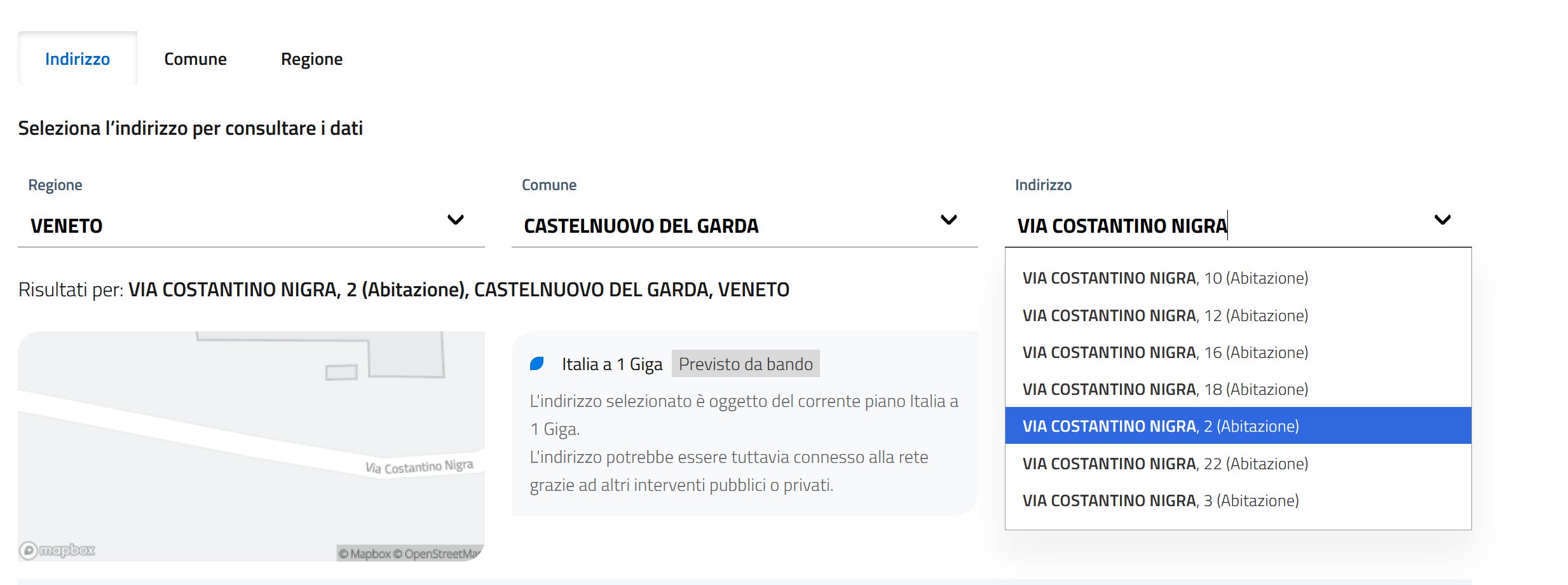
Task: Collapse the Indirizzo dropdown chevron
Action: click(x=1442, y=220)
